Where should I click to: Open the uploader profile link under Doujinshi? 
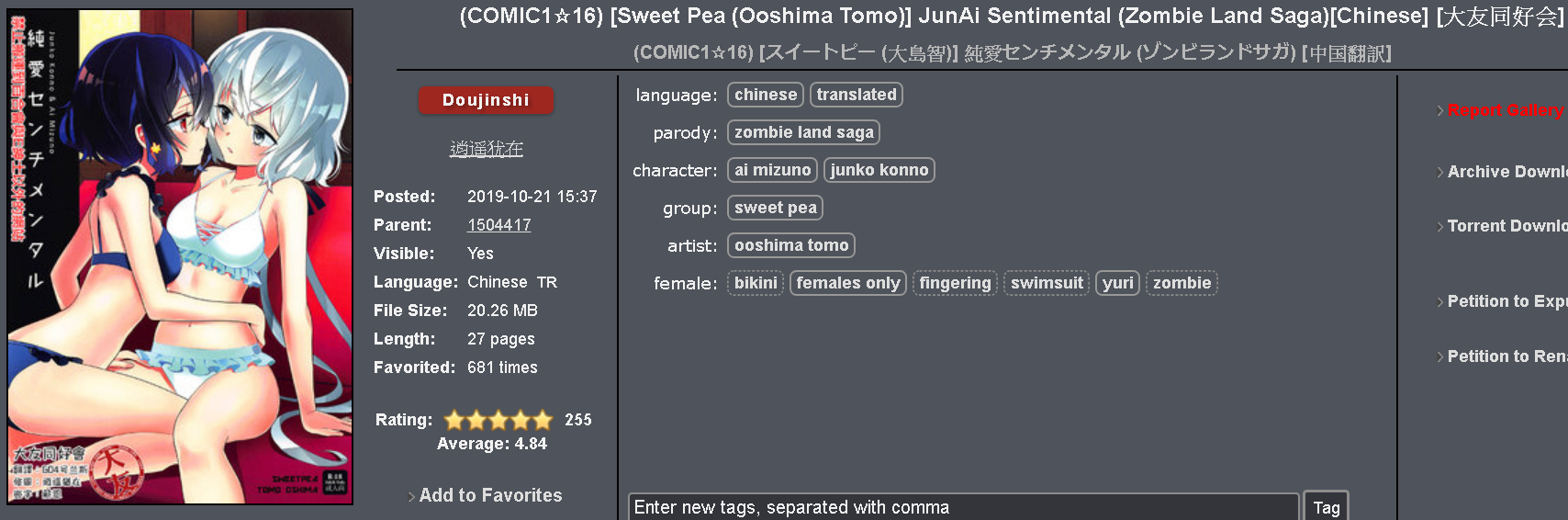tap(486, 149)
